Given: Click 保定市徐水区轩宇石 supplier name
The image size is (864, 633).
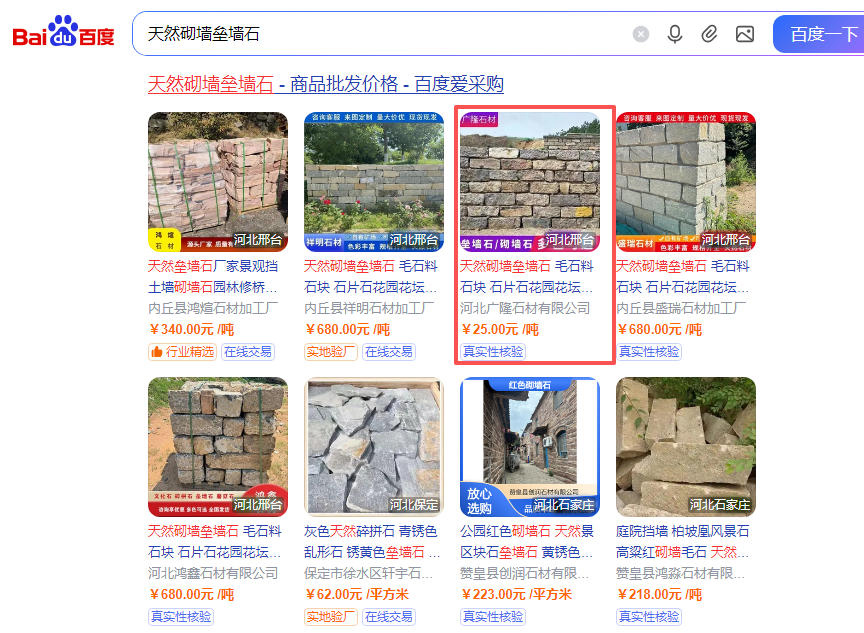Looking at the screenshot, I should 368,573.
